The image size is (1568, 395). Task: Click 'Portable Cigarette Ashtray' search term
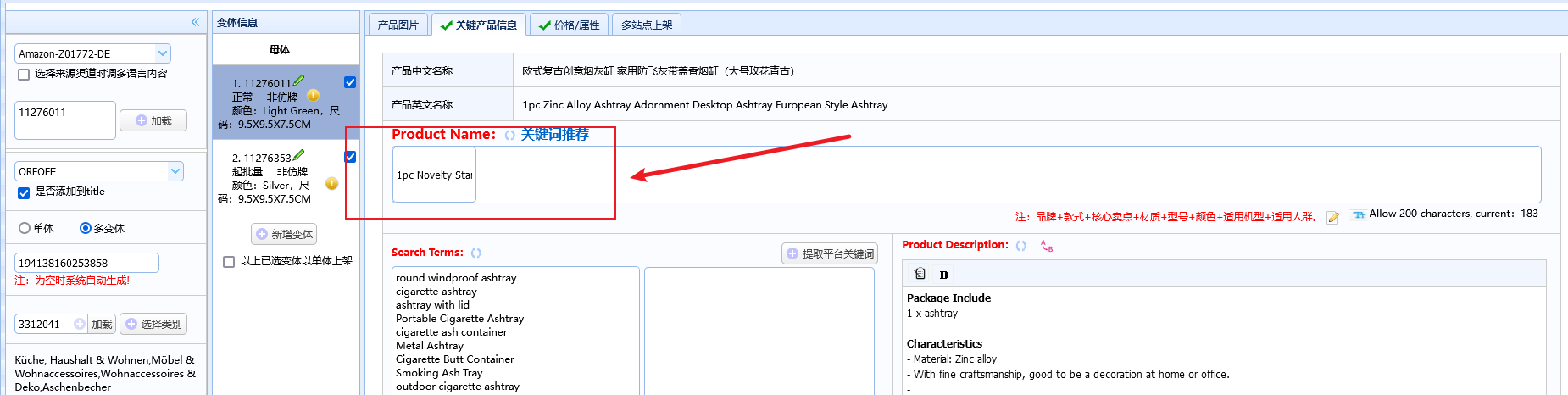[x=459, y=319]
